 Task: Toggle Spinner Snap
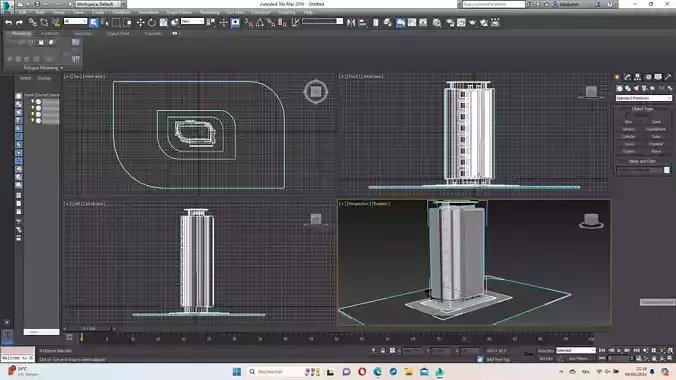[x=282, y=22]
